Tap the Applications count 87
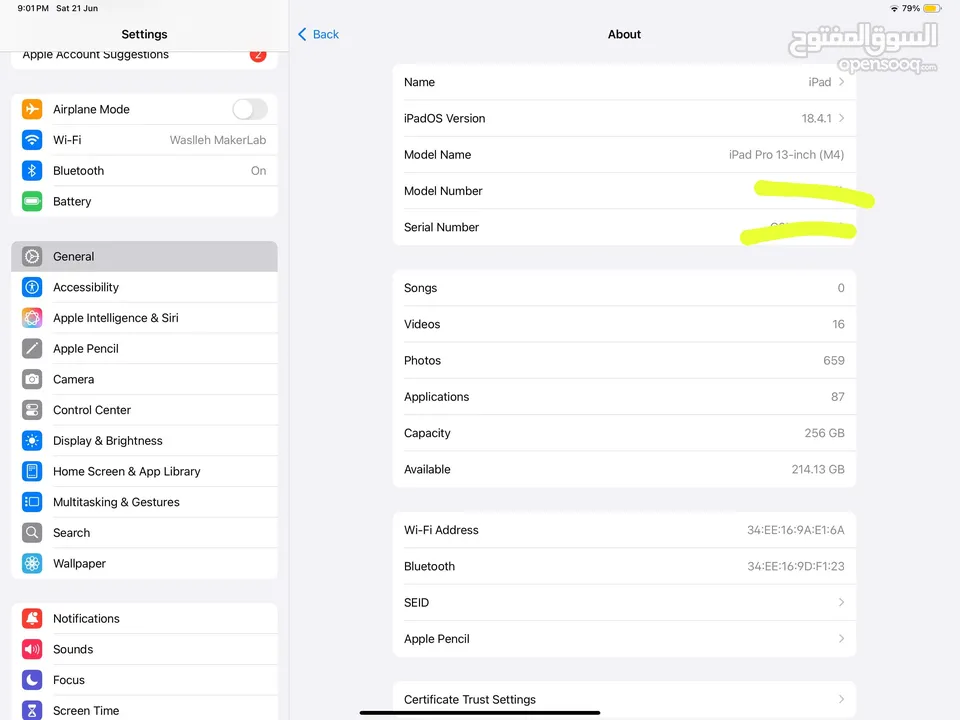Image resolution: width=960 pixels, height=720 pixels. pos(838,396)
